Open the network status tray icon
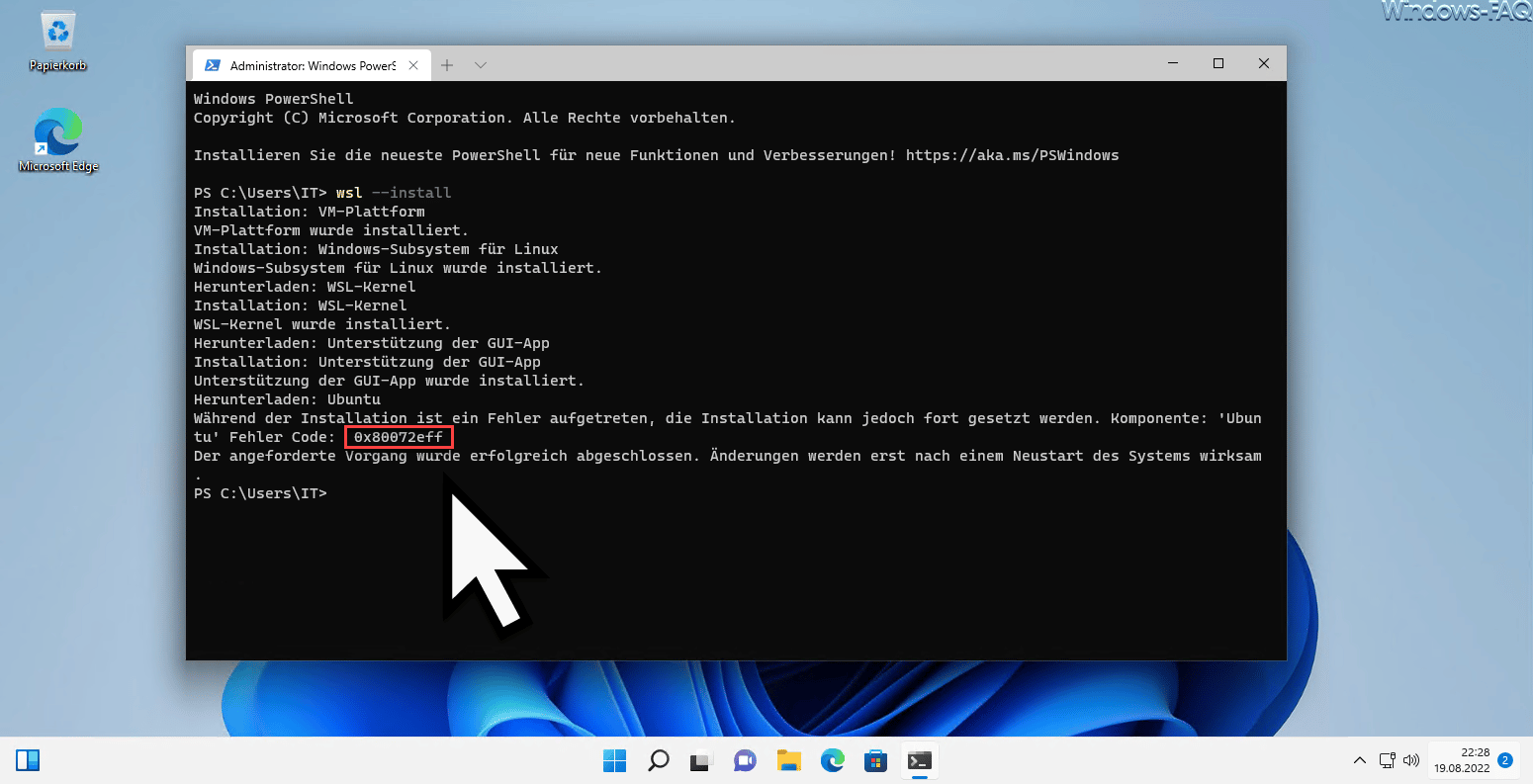The image size is (1533, 784). click(x=1388, y=760)
